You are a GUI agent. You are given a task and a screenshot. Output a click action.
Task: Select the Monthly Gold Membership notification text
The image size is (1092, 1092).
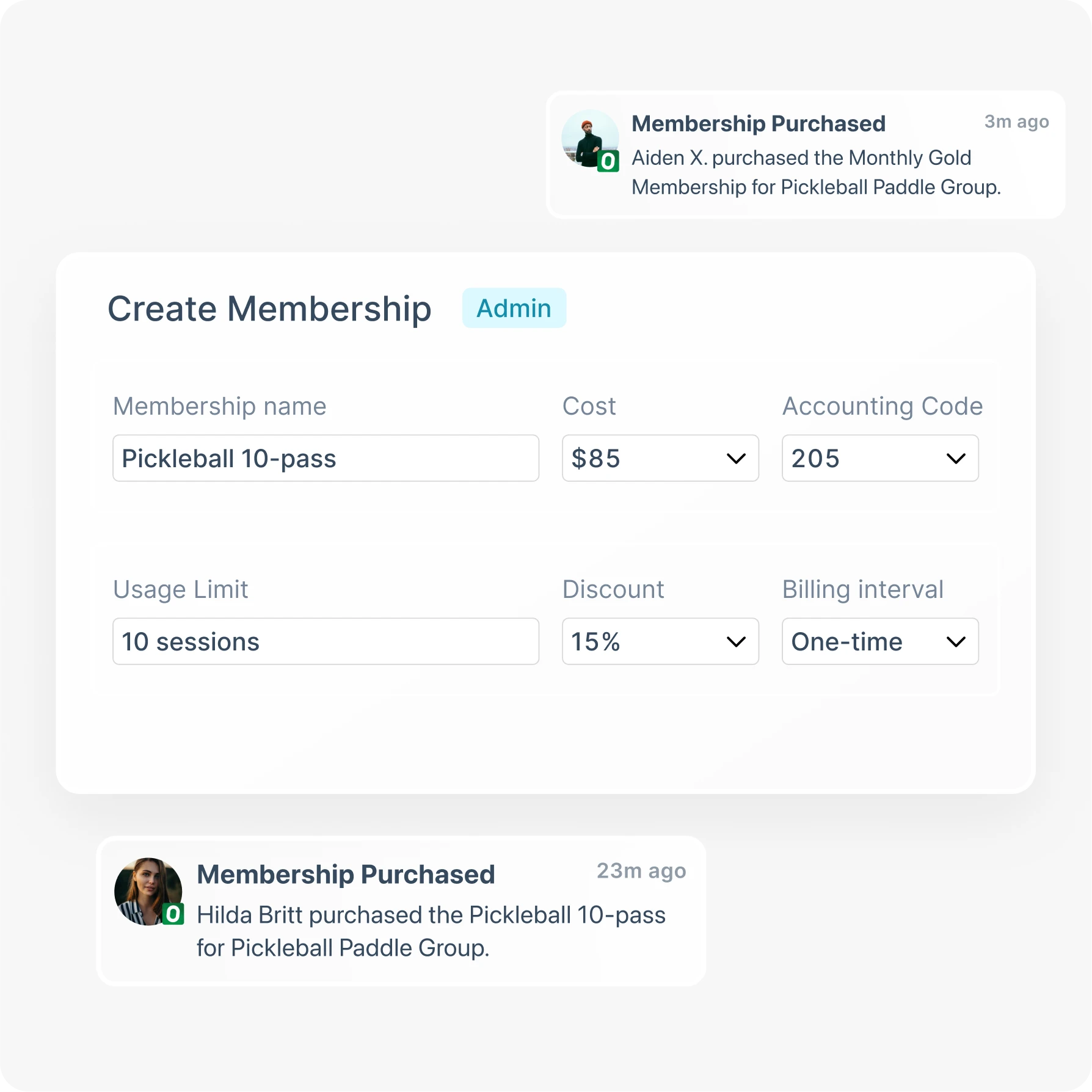(x=816, y=173)
